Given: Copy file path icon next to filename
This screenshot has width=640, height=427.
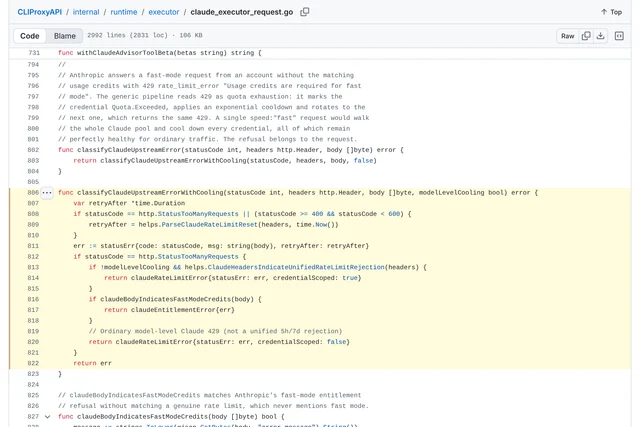Looking at the screenshot, I should (304, 12).
